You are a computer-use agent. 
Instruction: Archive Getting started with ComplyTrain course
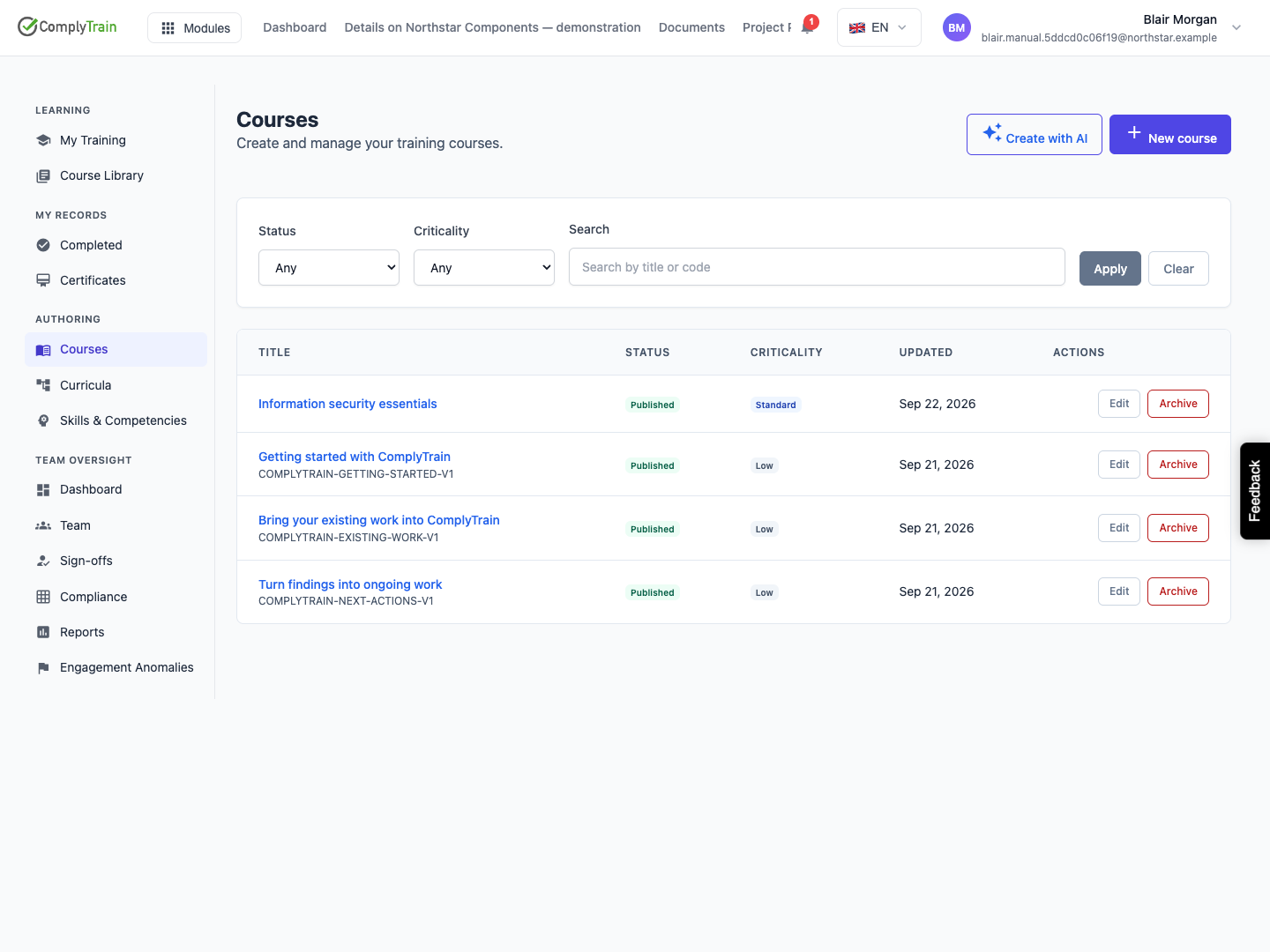pos(1178,465)
